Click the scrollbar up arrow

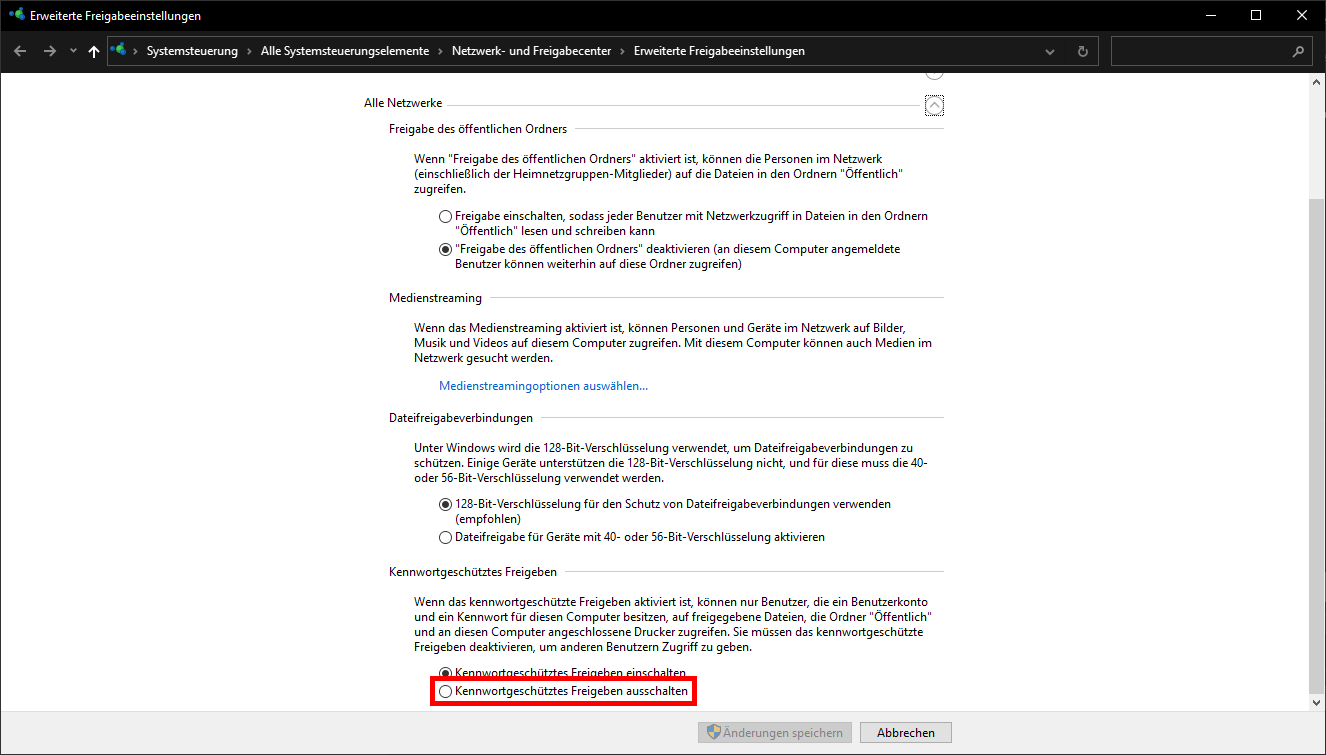point(1316,83)
